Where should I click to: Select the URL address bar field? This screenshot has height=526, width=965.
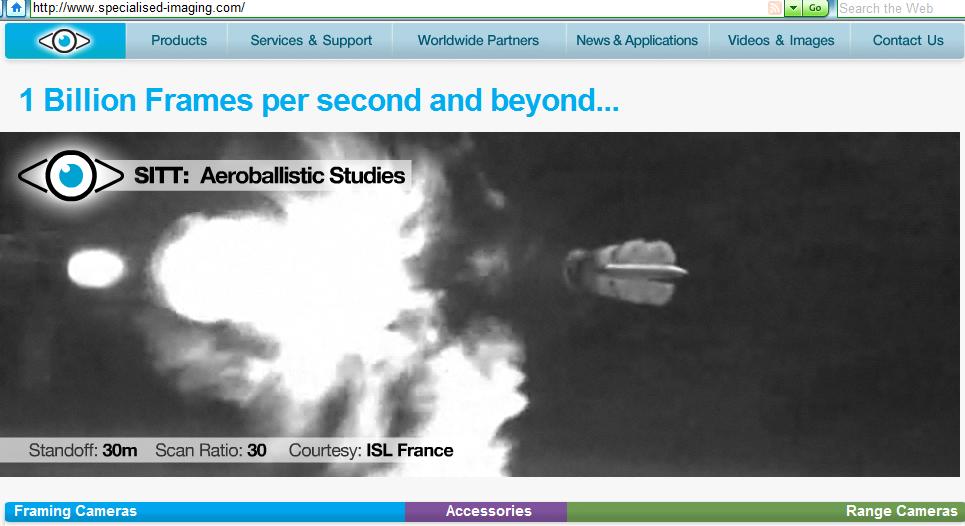pos(400,8)
